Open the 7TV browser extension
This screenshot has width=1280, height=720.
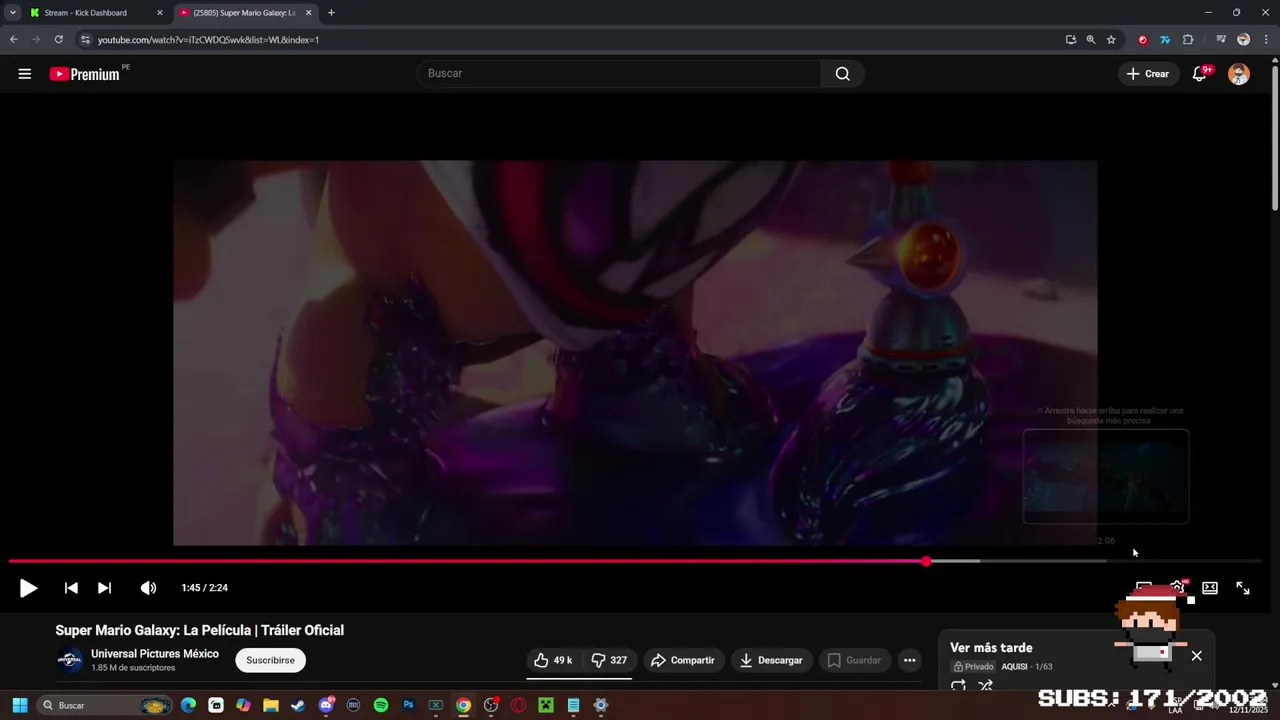[1165, 40]
